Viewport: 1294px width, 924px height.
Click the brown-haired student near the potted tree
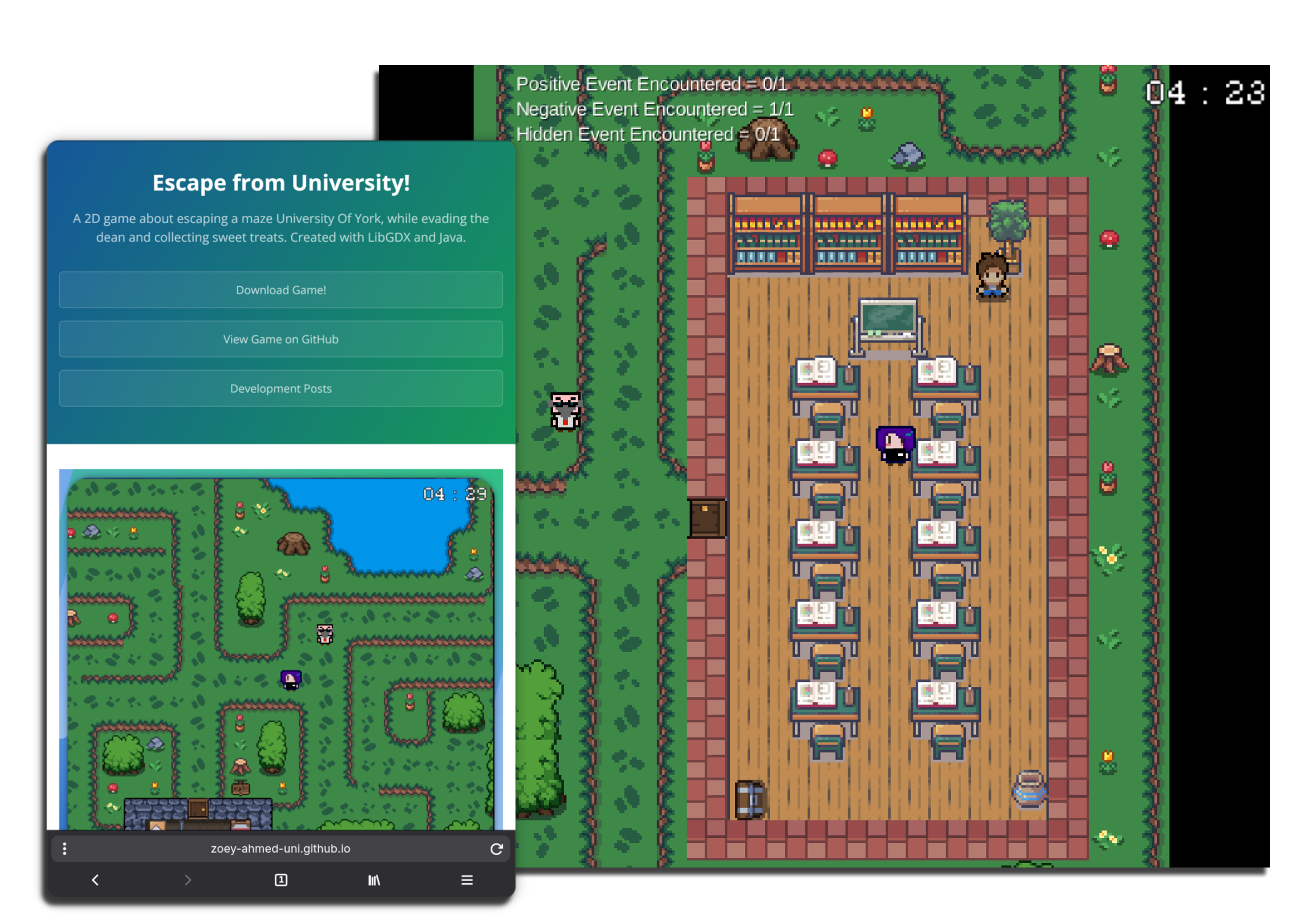(x=991, y=275)
